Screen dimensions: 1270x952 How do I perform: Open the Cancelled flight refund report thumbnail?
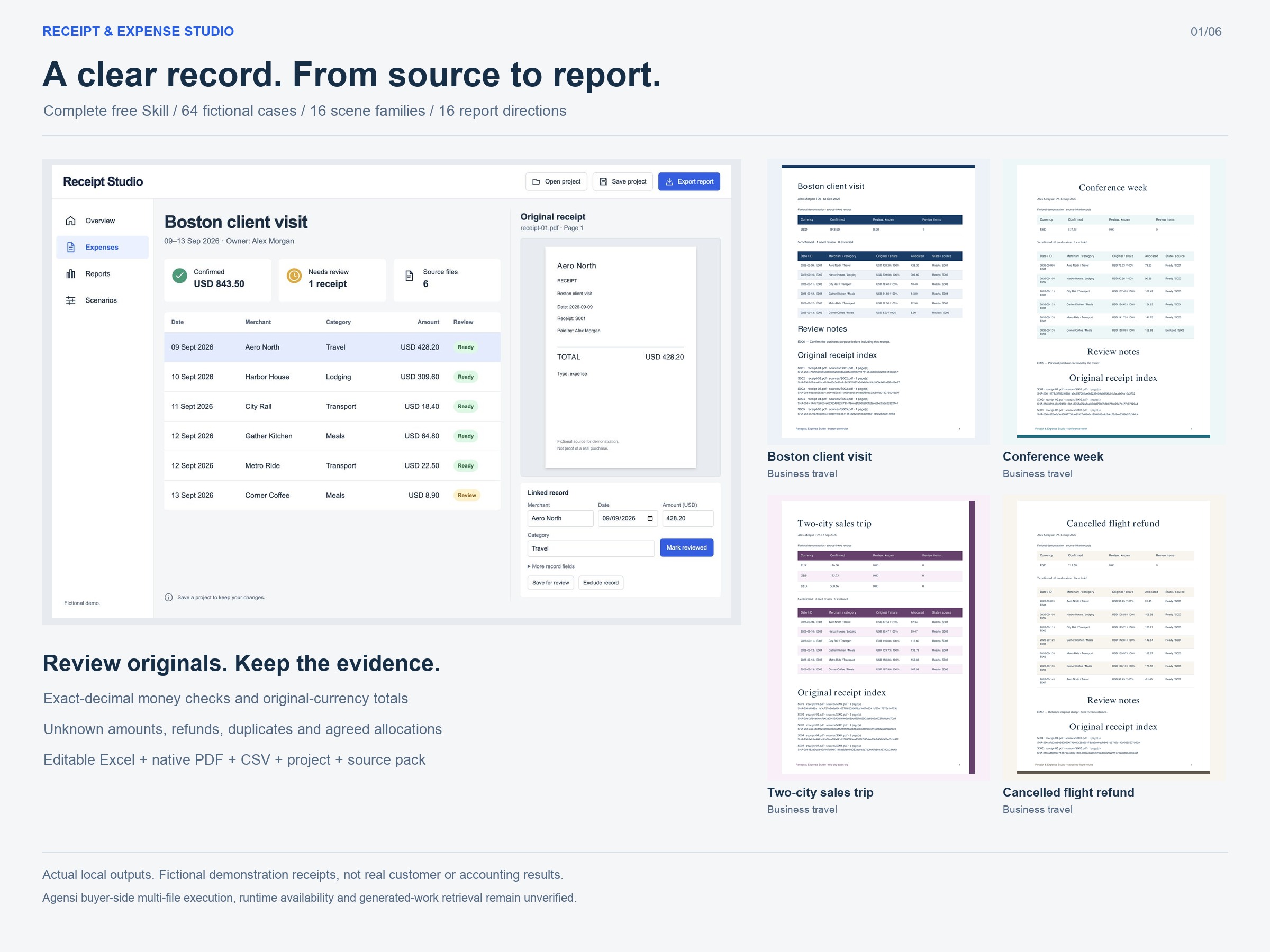(x=1113, y=637)
